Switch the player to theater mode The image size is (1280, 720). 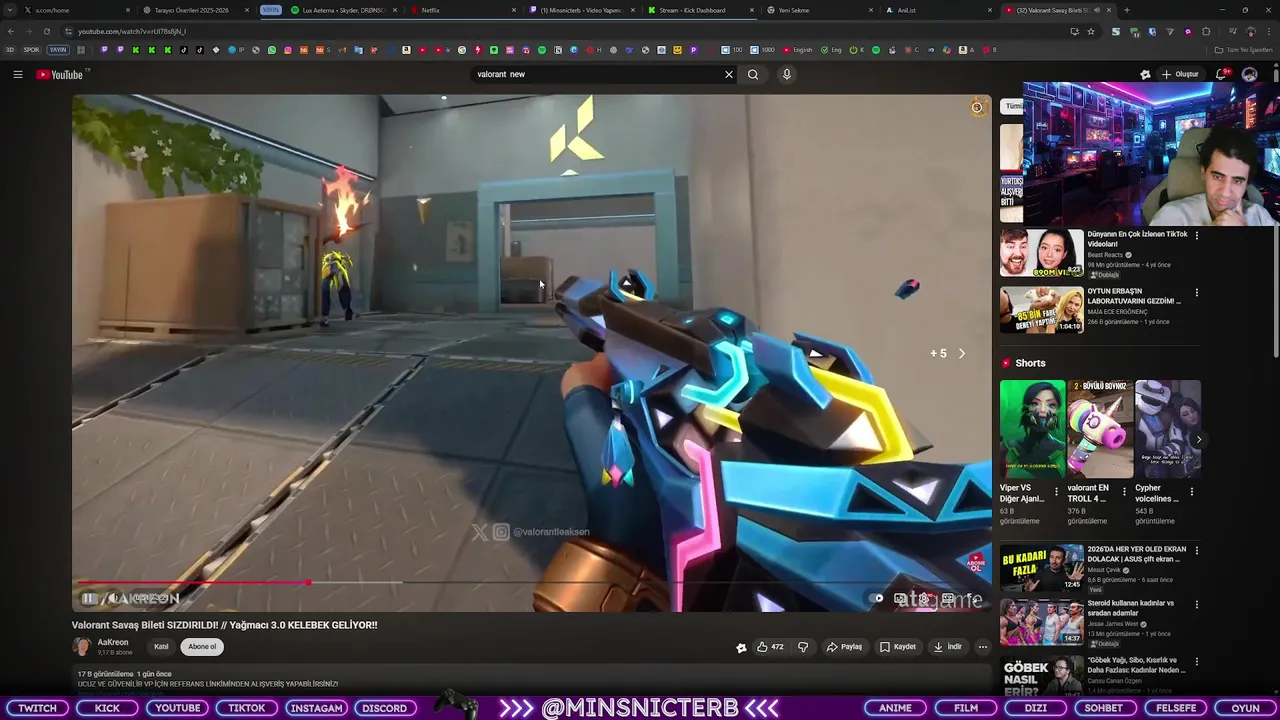[x=948, y=598]
